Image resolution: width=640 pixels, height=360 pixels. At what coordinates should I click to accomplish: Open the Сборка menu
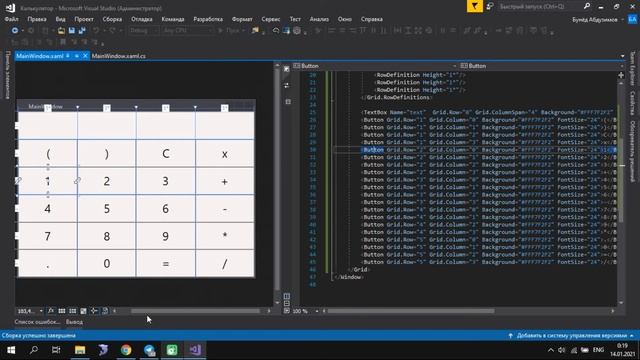(112, 19)
